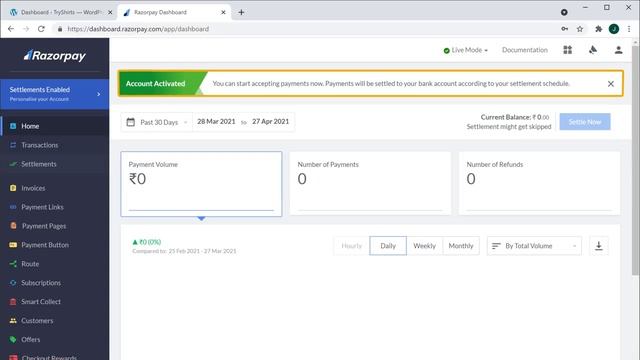Viewport: 640px width, 360px height.
Task: Open the announcements icon in the header
Action: (593, 50)
